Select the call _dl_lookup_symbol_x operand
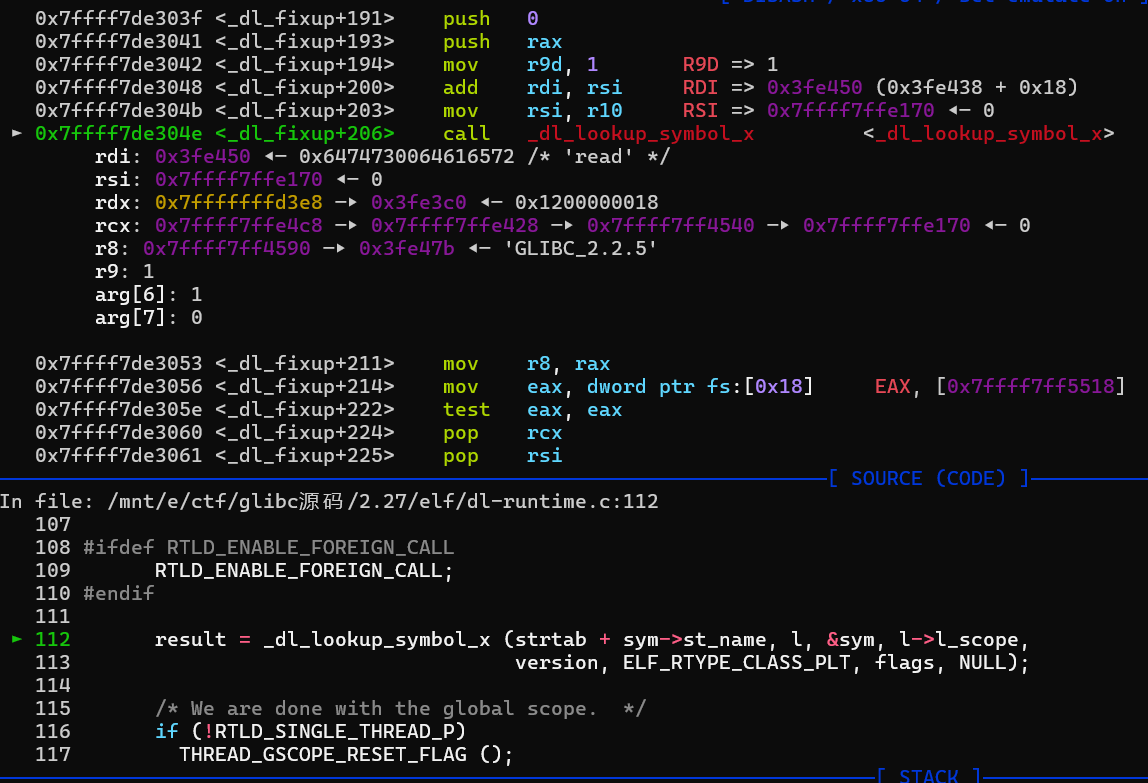This screenshot has height=783, width=1148. point(640,133)
